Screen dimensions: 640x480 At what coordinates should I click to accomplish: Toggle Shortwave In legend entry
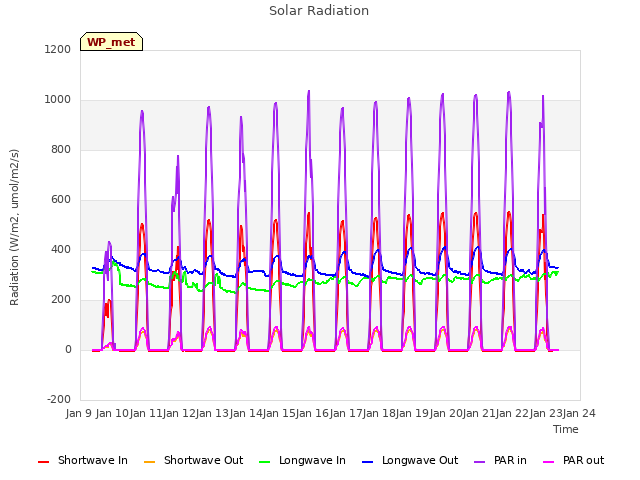83,461
